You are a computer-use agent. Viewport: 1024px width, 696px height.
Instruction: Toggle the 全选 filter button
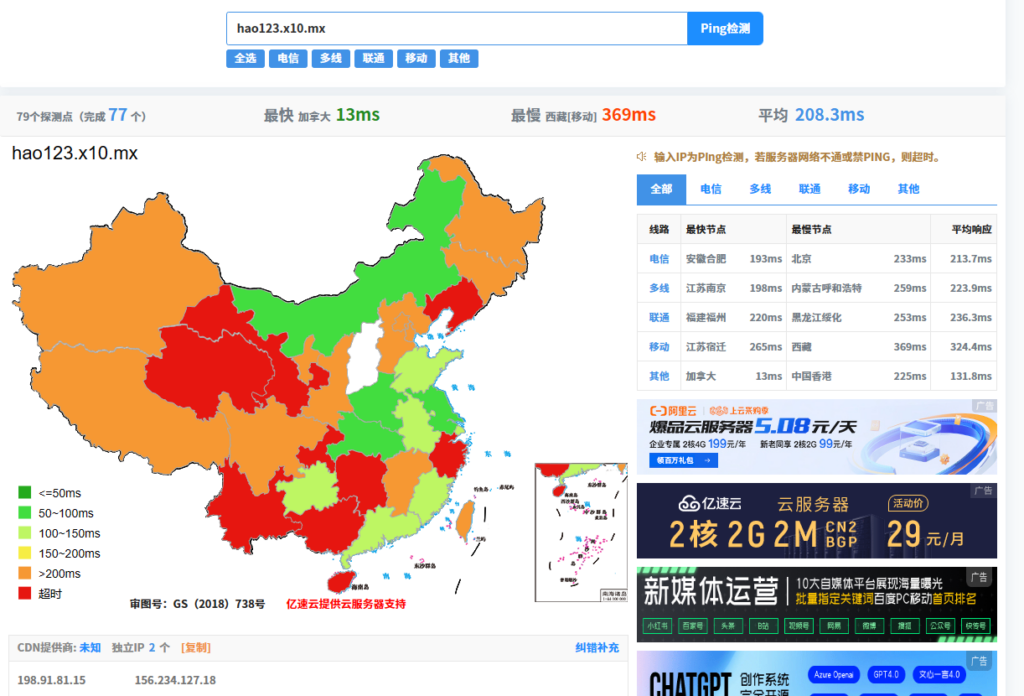[x=245, y=59]
